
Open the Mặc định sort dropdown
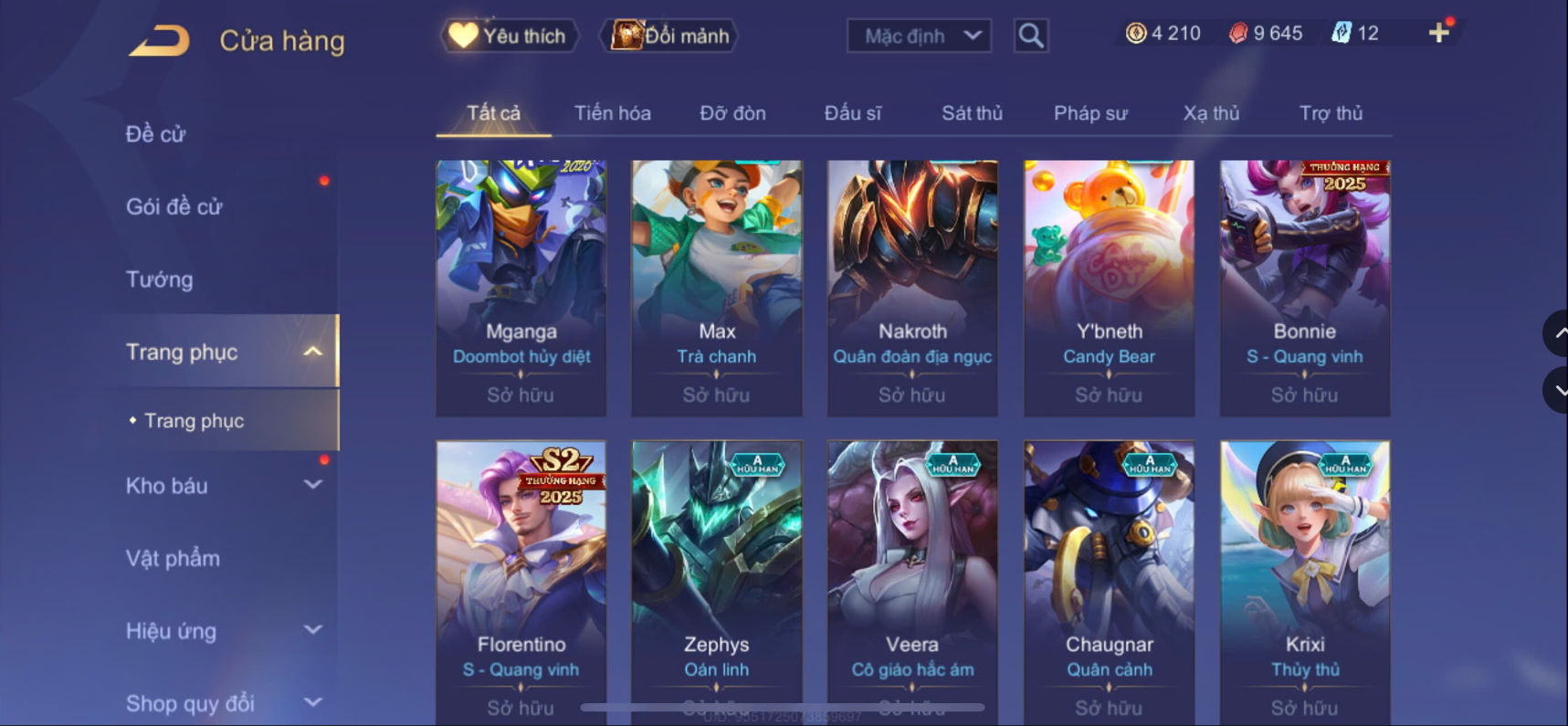coord(919,36)
